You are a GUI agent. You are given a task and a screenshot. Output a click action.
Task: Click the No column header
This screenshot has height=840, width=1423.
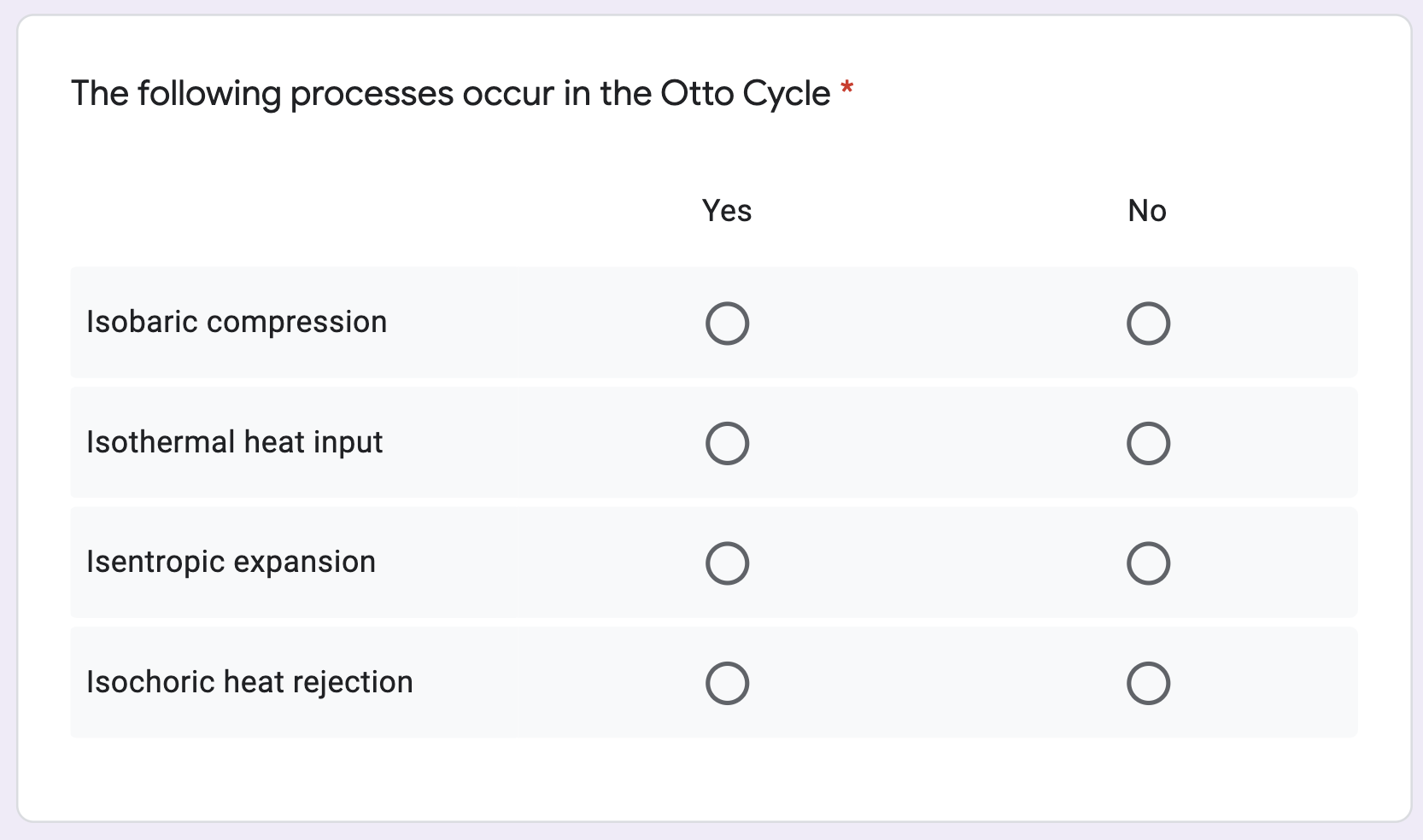tap(1146, 211)
